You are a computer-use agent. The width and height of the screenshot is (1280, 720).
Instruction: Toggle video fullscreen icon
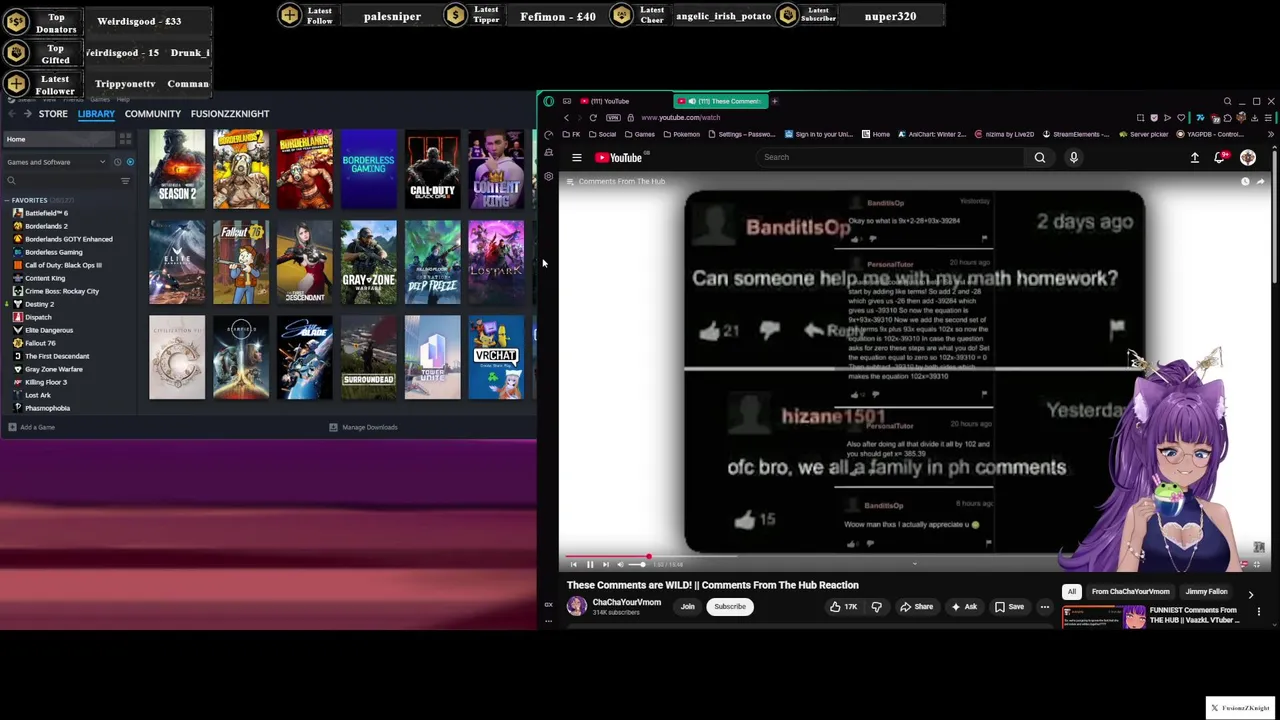pos(1258,565)
